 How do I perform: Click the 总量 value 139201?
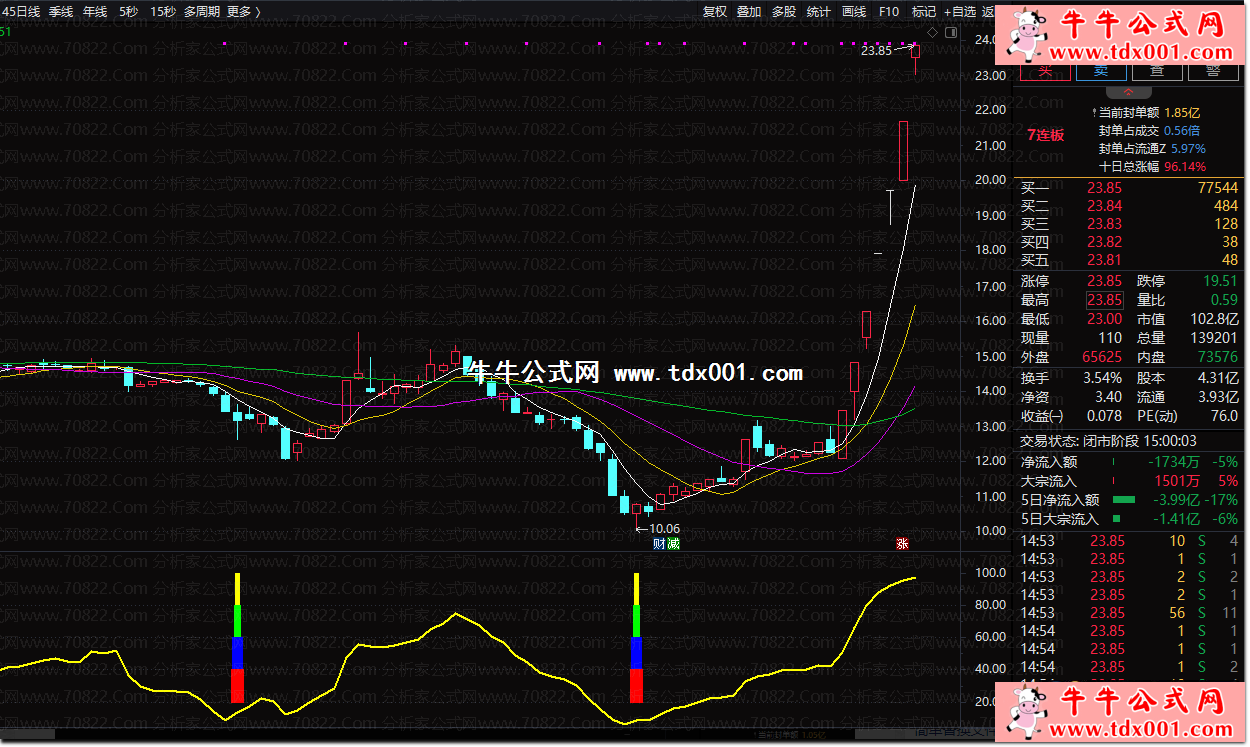click(1217, 338)
